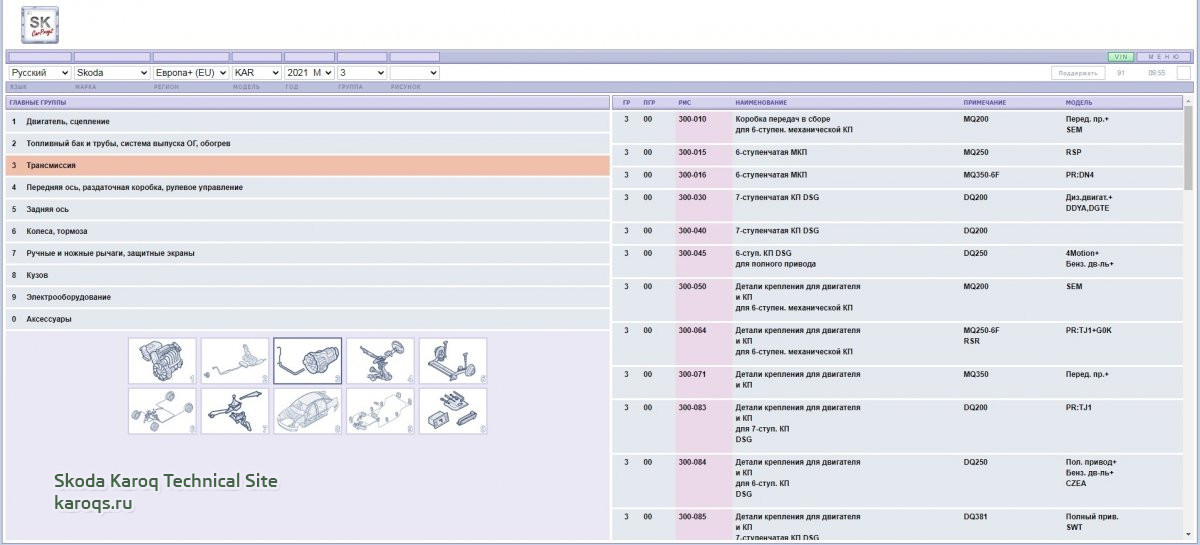Open group 0 Аксессуары
1200x545 pixels.
[308, 319]
